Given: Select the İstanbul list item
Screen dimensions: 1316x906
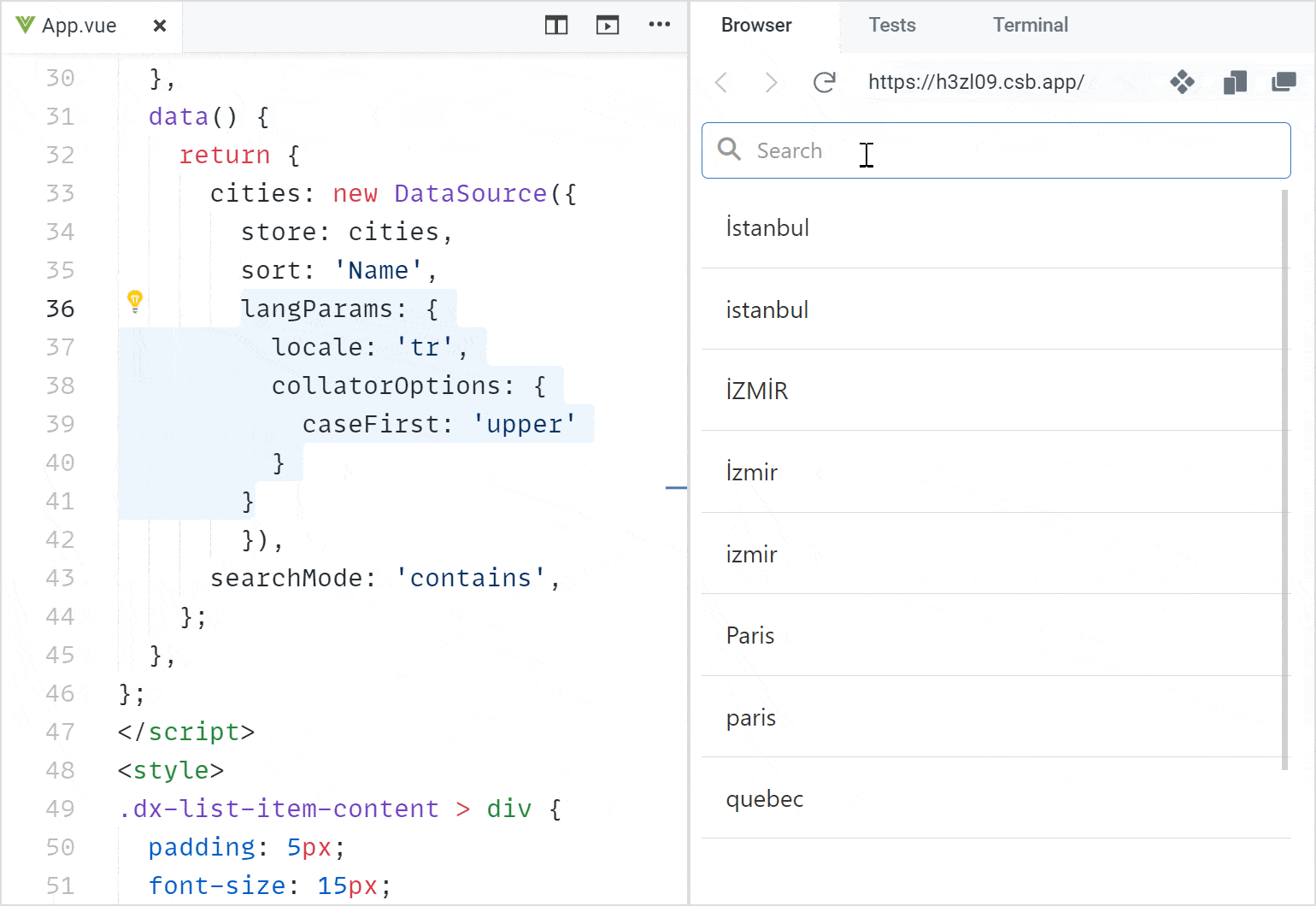Looking at the screenshot, I should coord(940,227).
